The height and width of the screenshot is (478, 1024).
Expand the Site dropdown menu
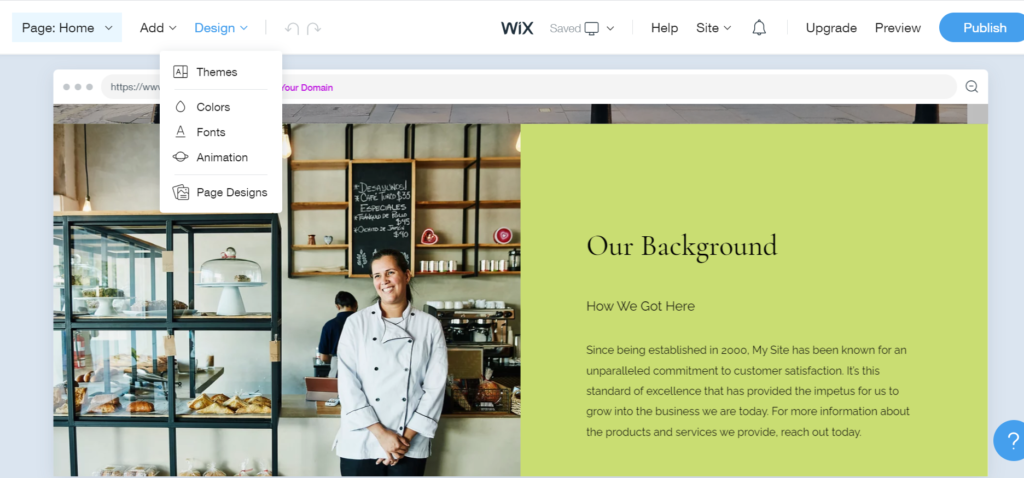pos(713,28)
